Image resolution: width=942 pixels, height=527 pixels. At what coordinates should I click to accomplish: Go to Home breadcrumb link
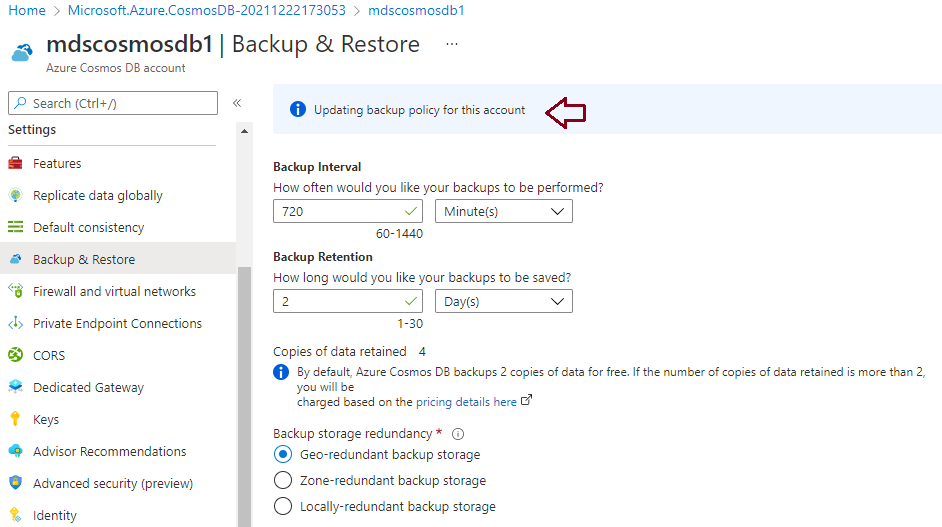pyautogui.click(x=26, y=10)
